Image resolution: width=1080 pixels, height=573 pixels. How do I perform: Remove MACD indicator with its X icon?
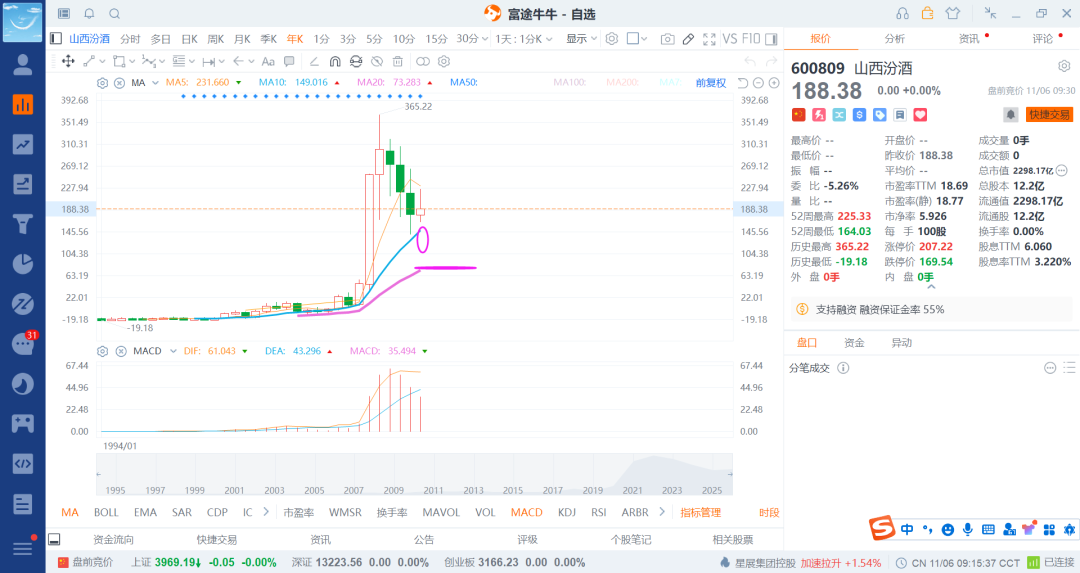pos(121,351)
